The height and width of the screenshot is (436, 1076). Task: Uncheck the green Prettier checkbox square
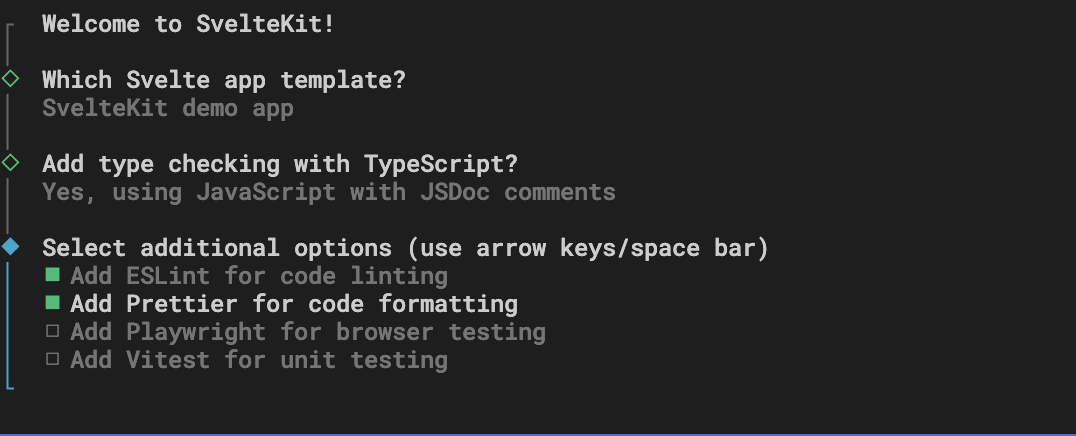click(x=53, y=303)
